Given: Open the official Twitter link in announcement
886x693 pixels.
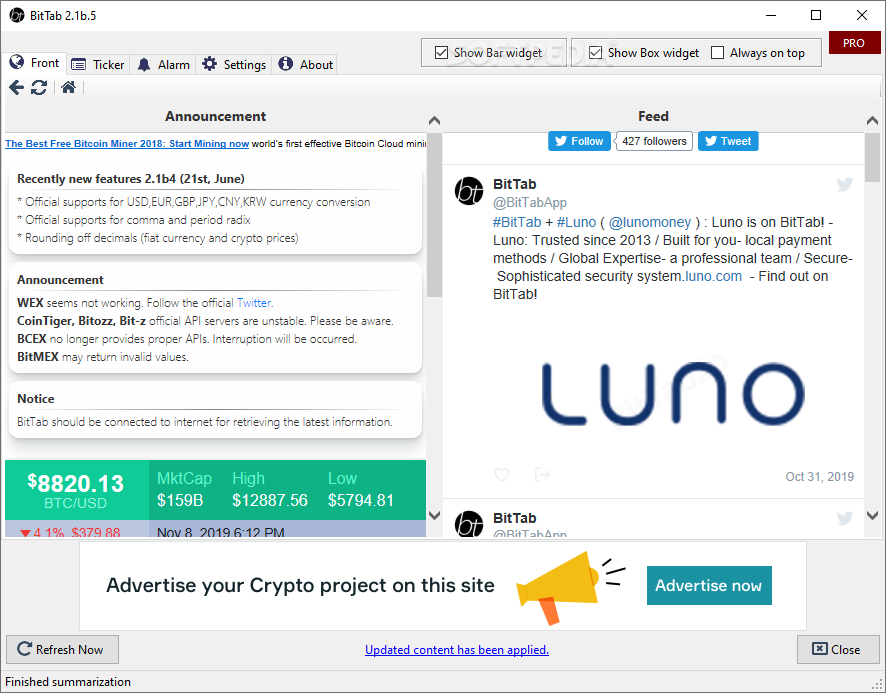Looking at the screenshot, I should 254,303.
